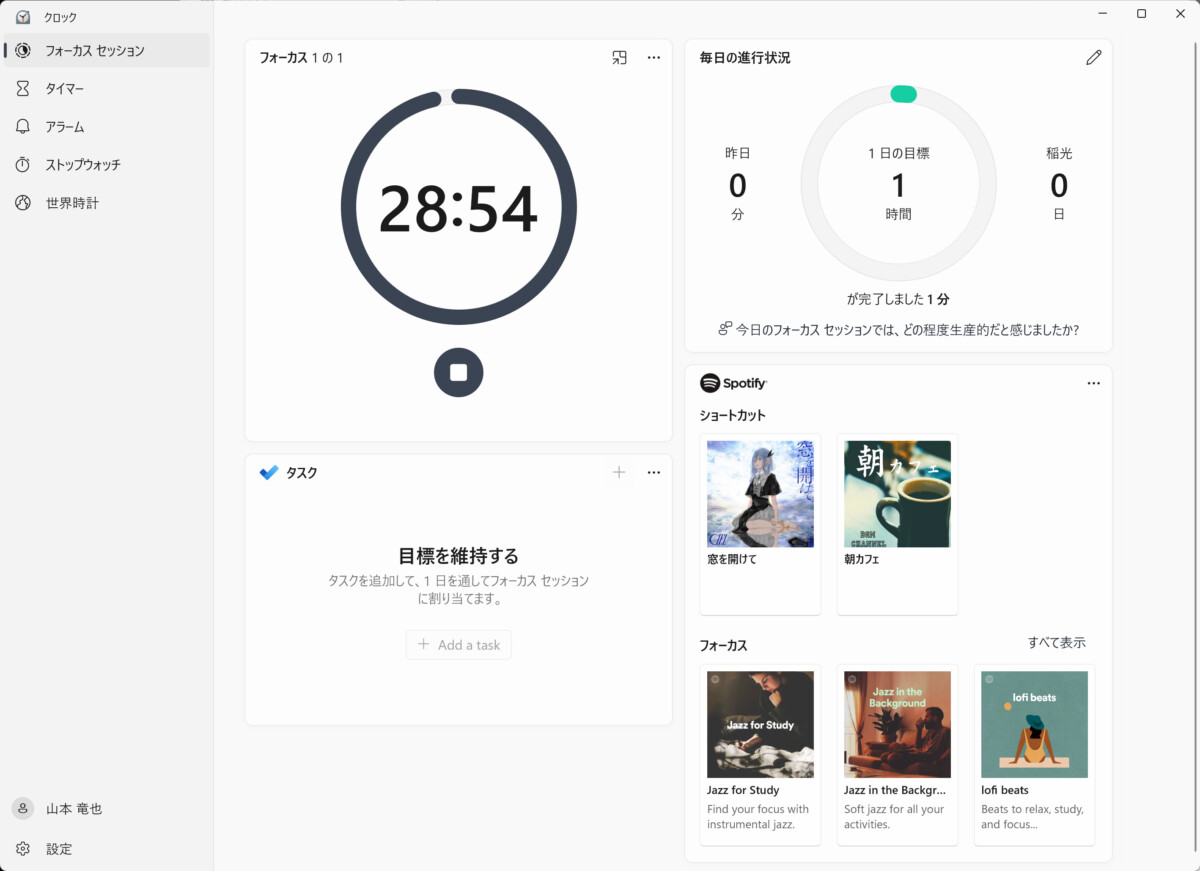
Task: Add a new task with the plus icon
Action: [x=619, y=473]
